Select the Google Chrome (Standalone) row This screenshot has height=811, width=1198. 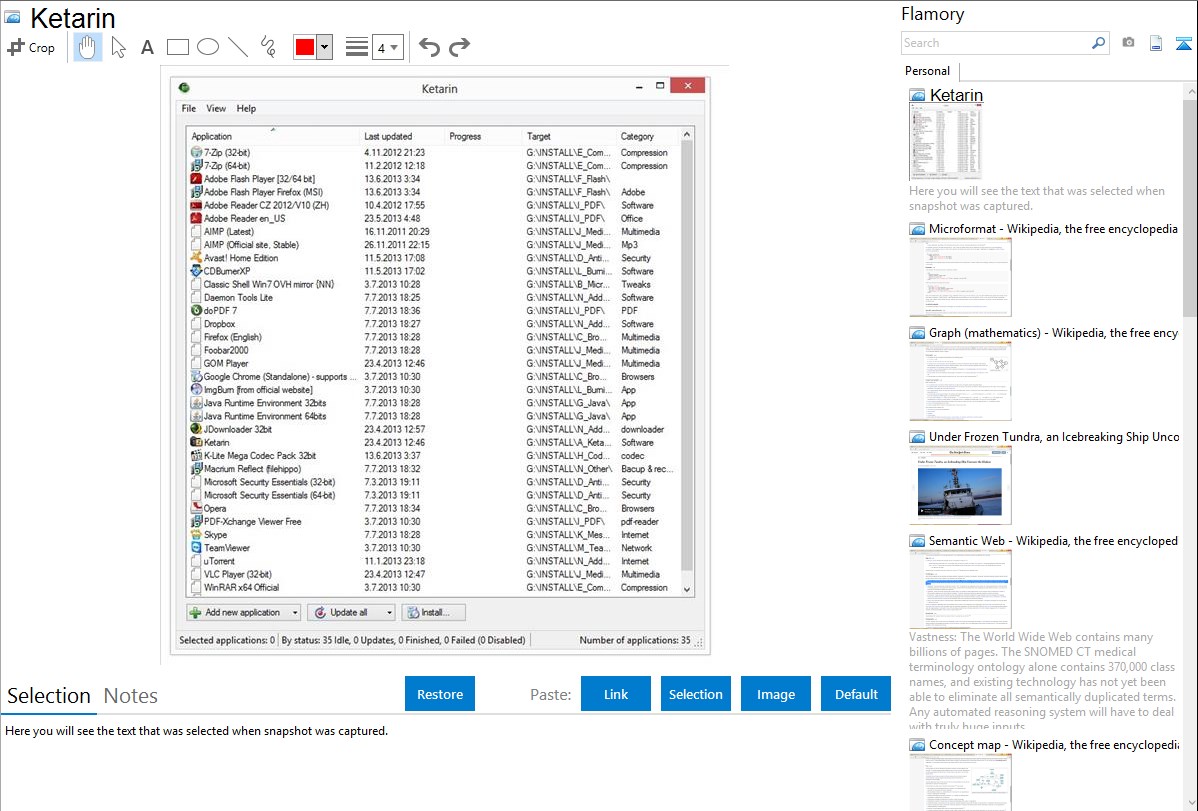(x=433, y=376)
